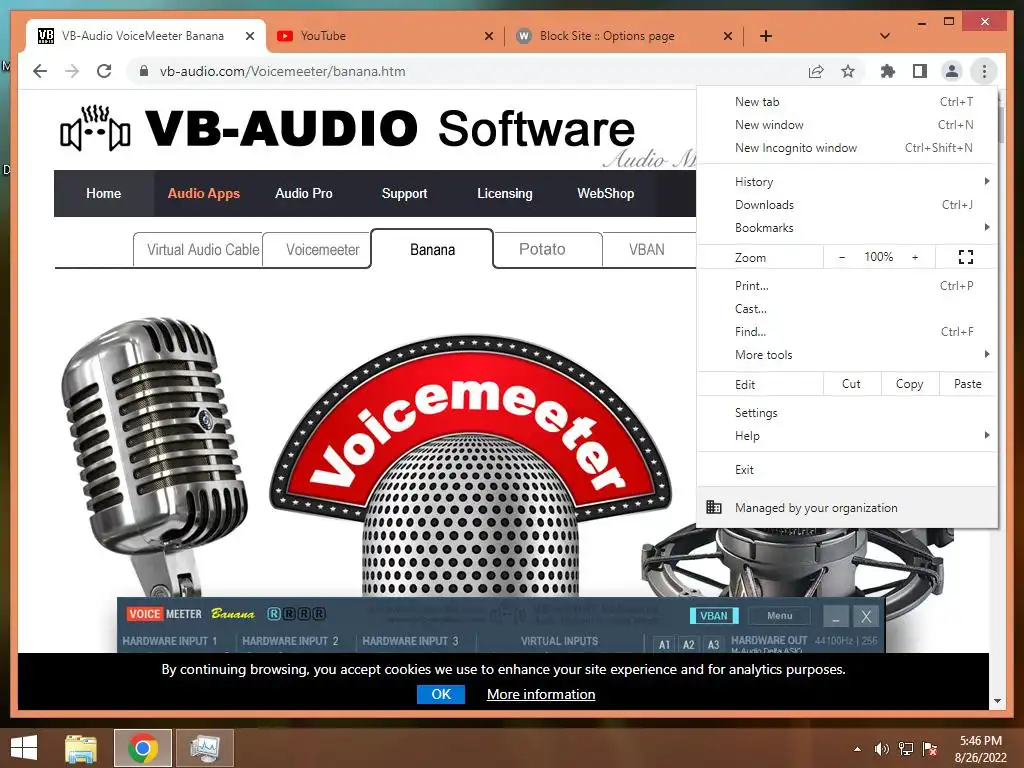Expand the Bookmarks submenu
Screen dimensions: 1024x768
pos(847,227)
